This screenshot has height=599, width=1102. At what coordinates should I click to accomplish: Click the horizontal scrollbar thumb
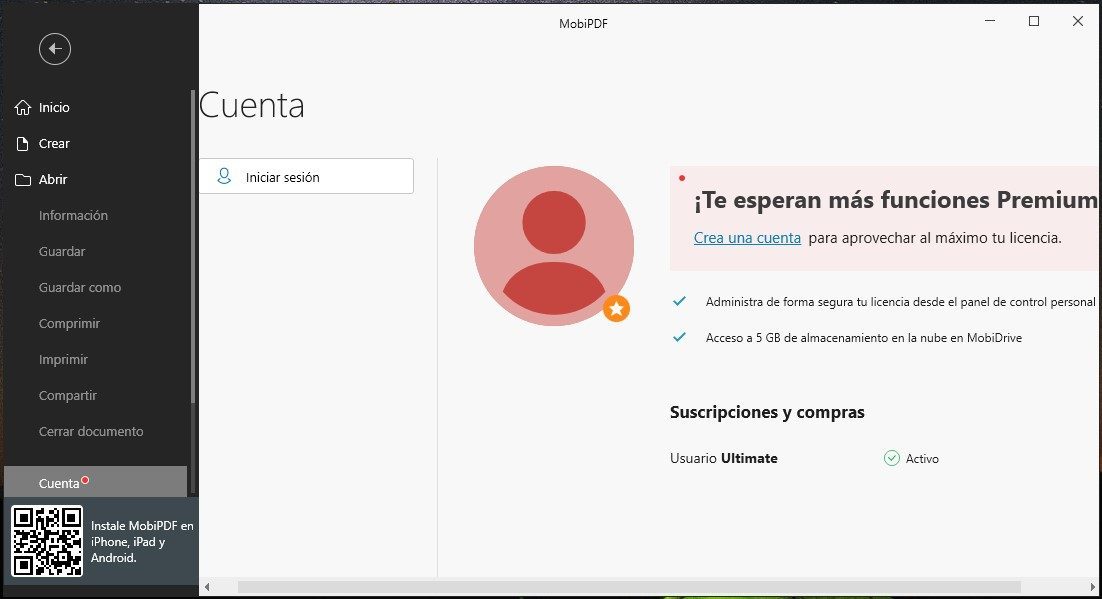click(629, 586)
